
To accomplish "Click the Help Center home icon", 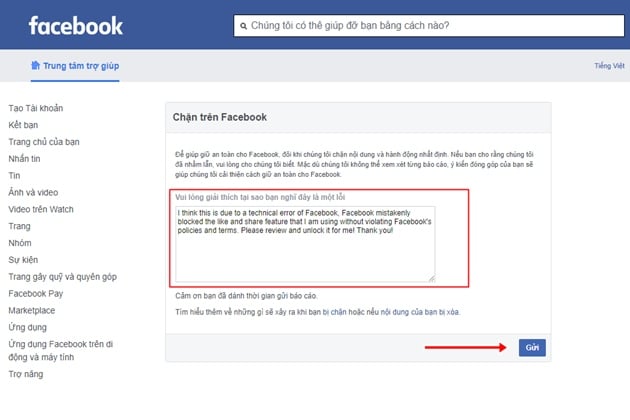I will tap(35, 65).
